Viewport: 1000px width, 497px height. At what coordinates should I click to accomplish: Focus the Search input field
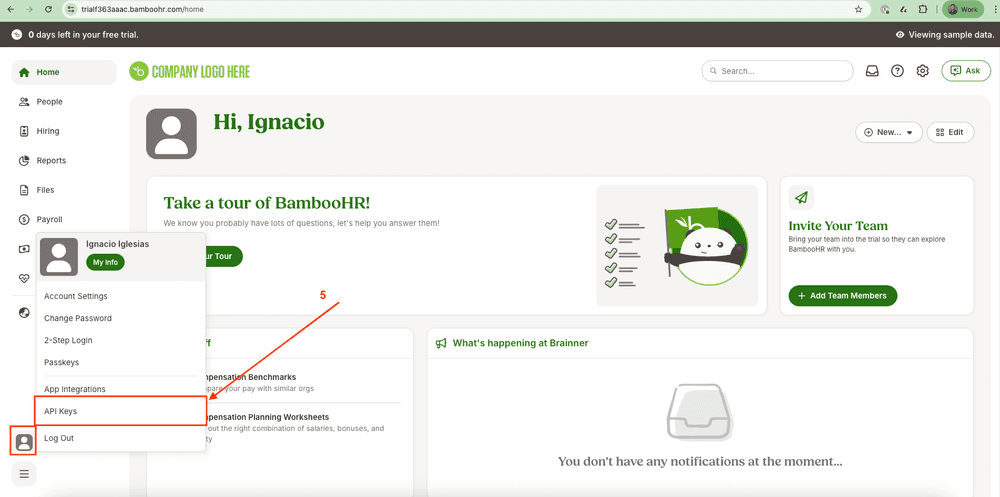(778, 71)
